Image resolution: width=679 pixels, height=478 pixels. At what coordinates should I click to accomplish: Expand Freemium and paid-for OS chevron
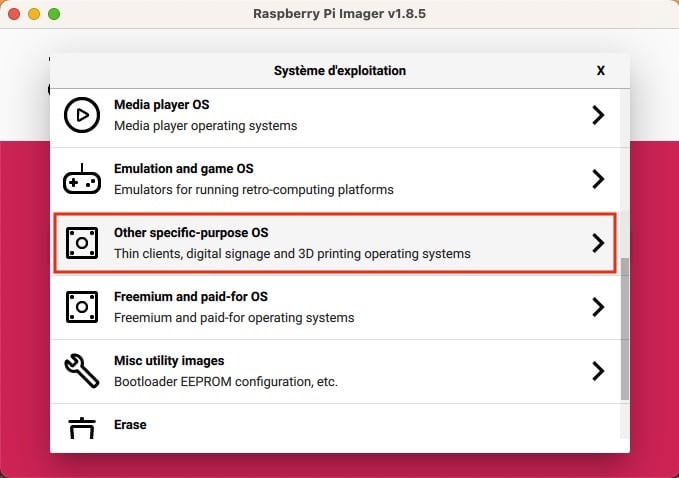tap(598, 307)
